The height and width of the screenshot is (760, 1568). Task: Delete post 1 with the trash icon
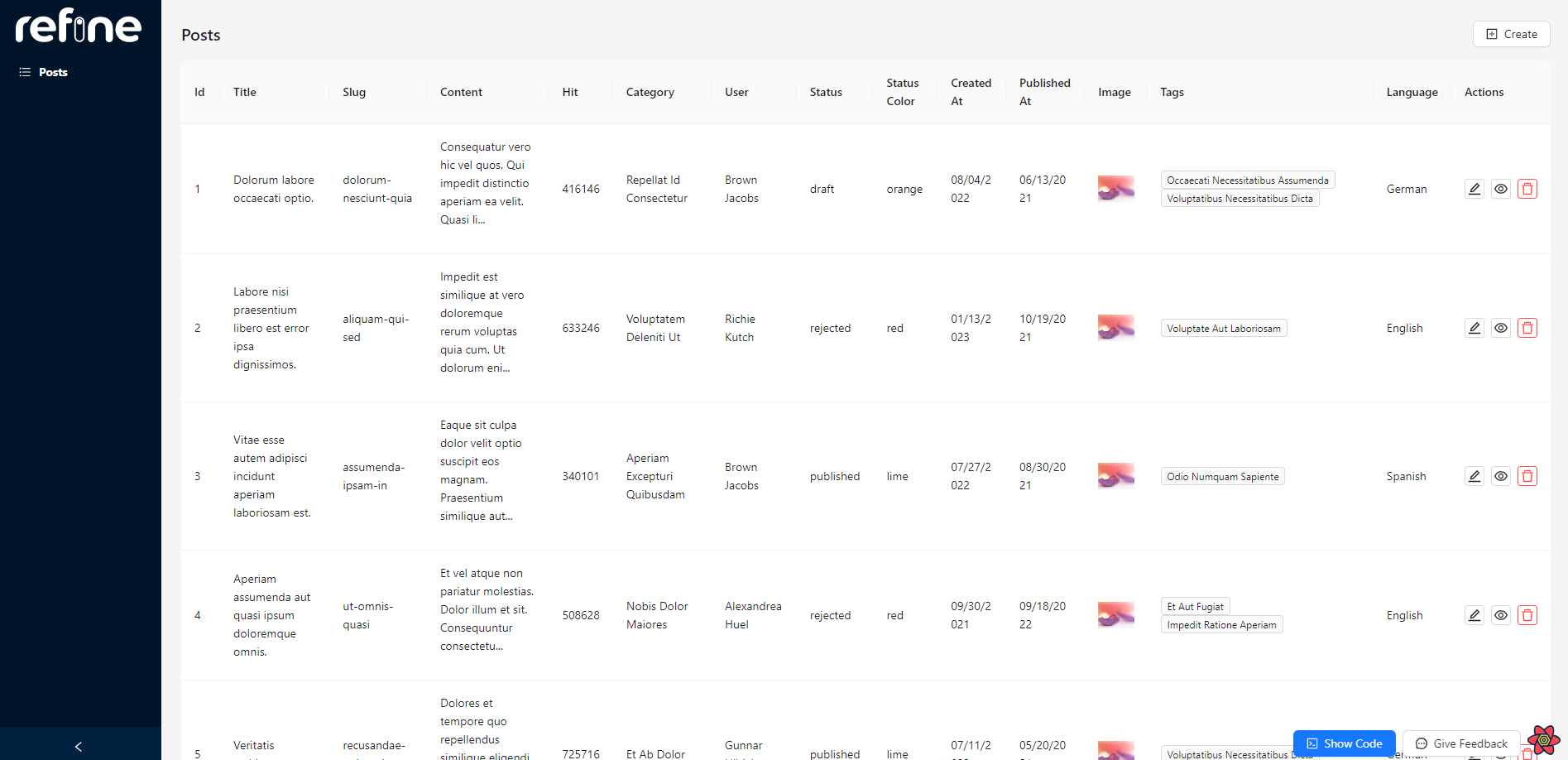click(x=1527, y=189)
